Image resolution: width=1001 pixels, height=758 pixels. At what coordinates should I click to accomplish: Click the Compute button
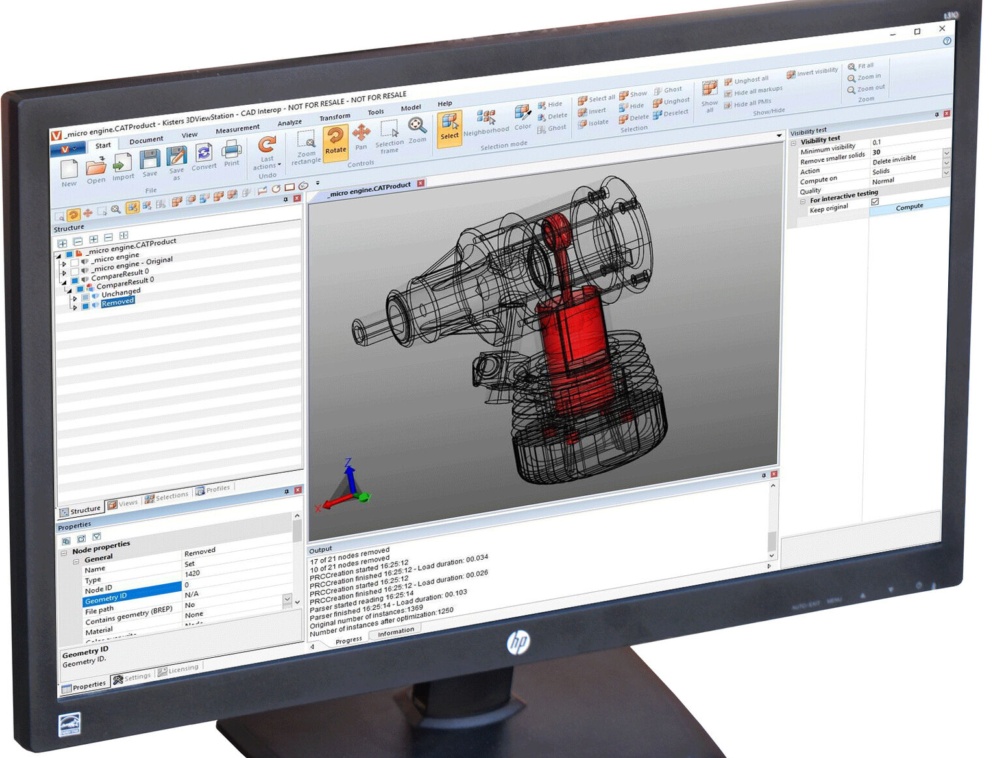click(908, 207)
